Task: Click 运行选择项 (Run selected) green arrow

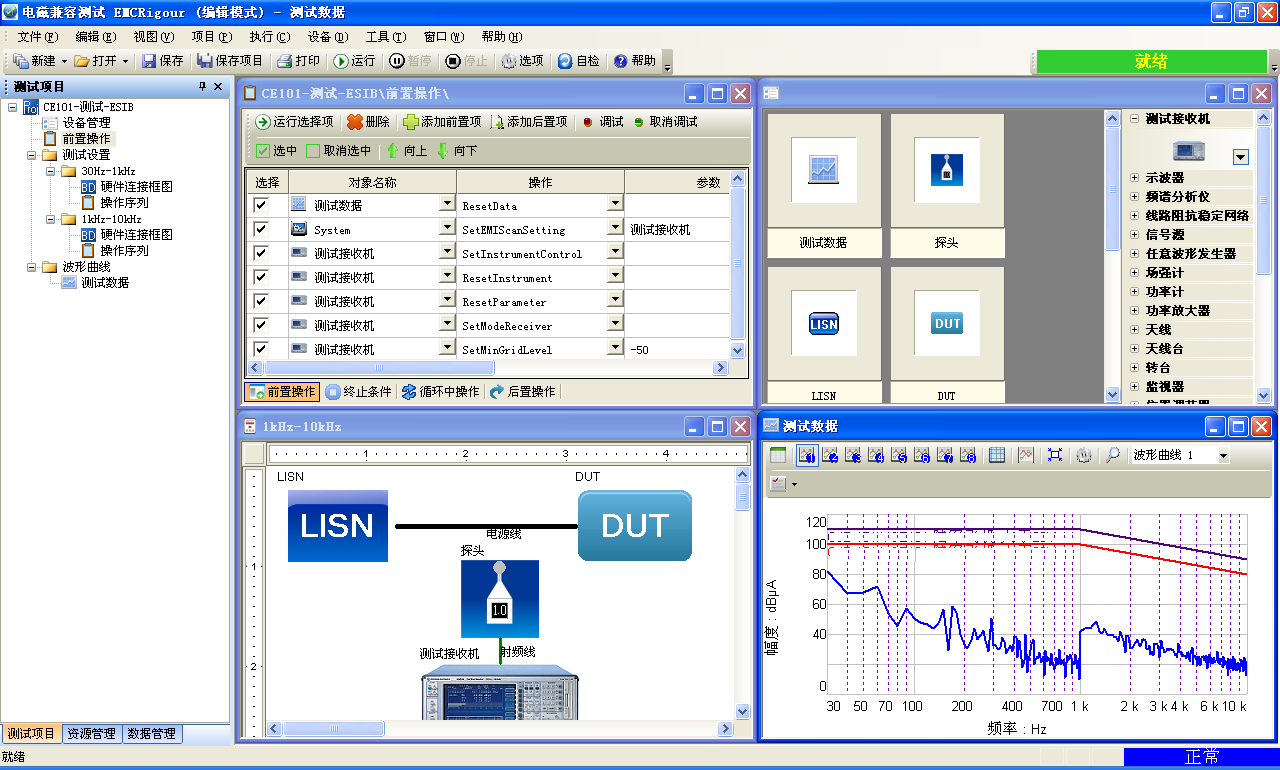Action: coord(263,122)
